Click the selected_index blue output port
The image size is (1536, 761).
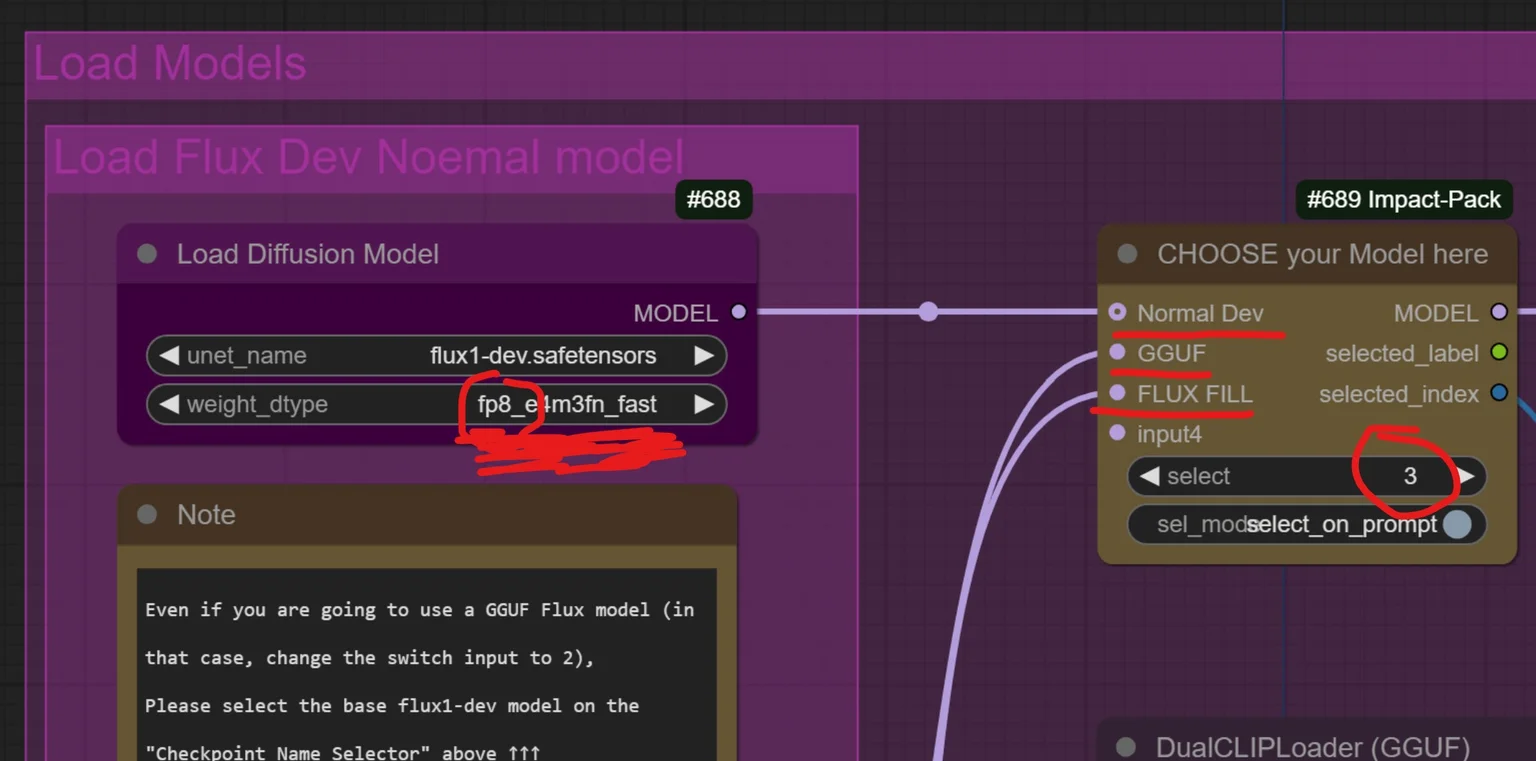click(x=1499, y=393)
